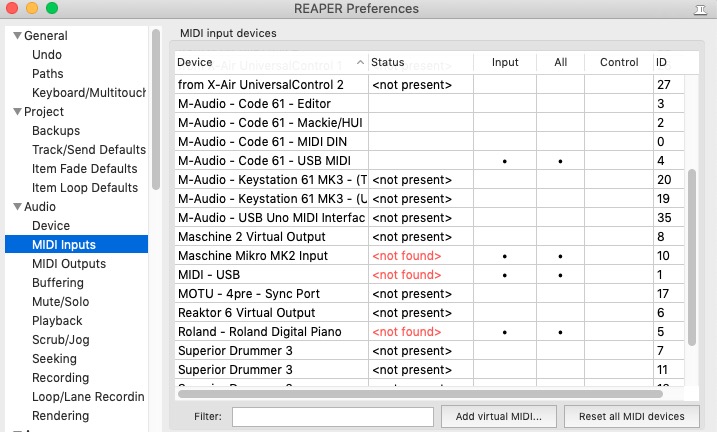Open Recording preferences page
The image size is (717, 432).
click(x=60, y=378)
